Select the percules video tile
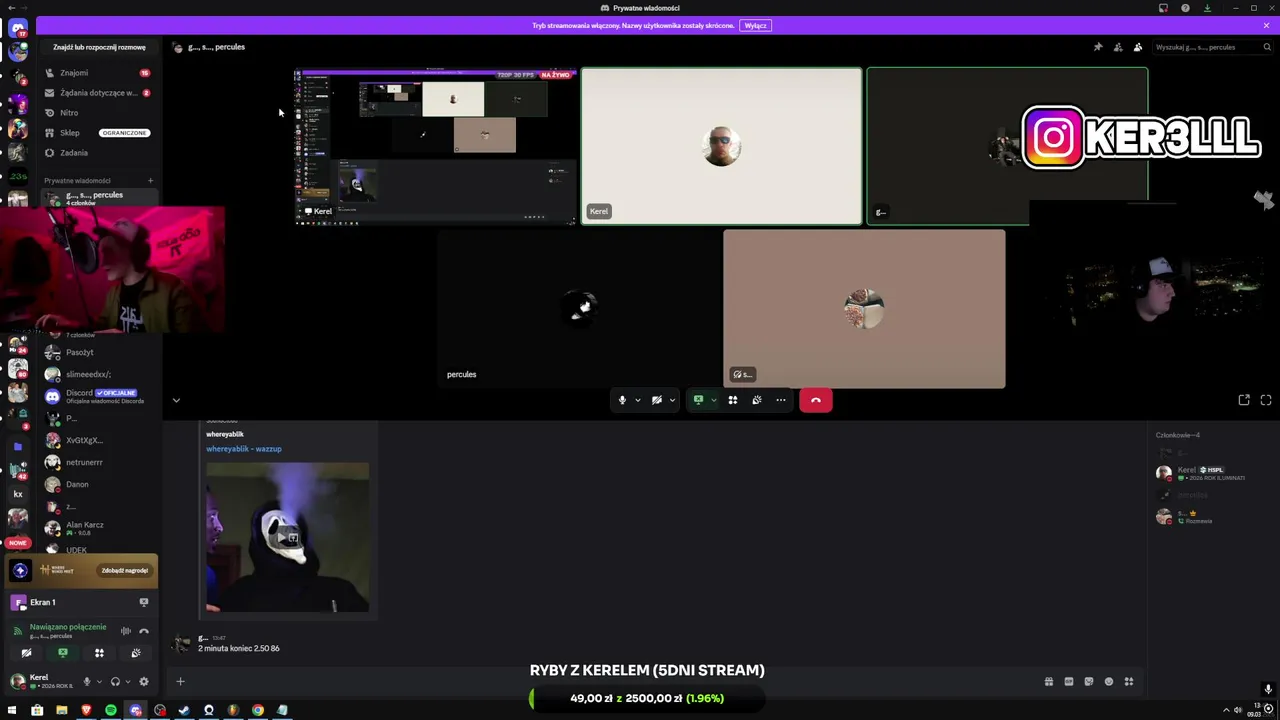The height and width of the screenshot is (720, 1280). (578, 308)
